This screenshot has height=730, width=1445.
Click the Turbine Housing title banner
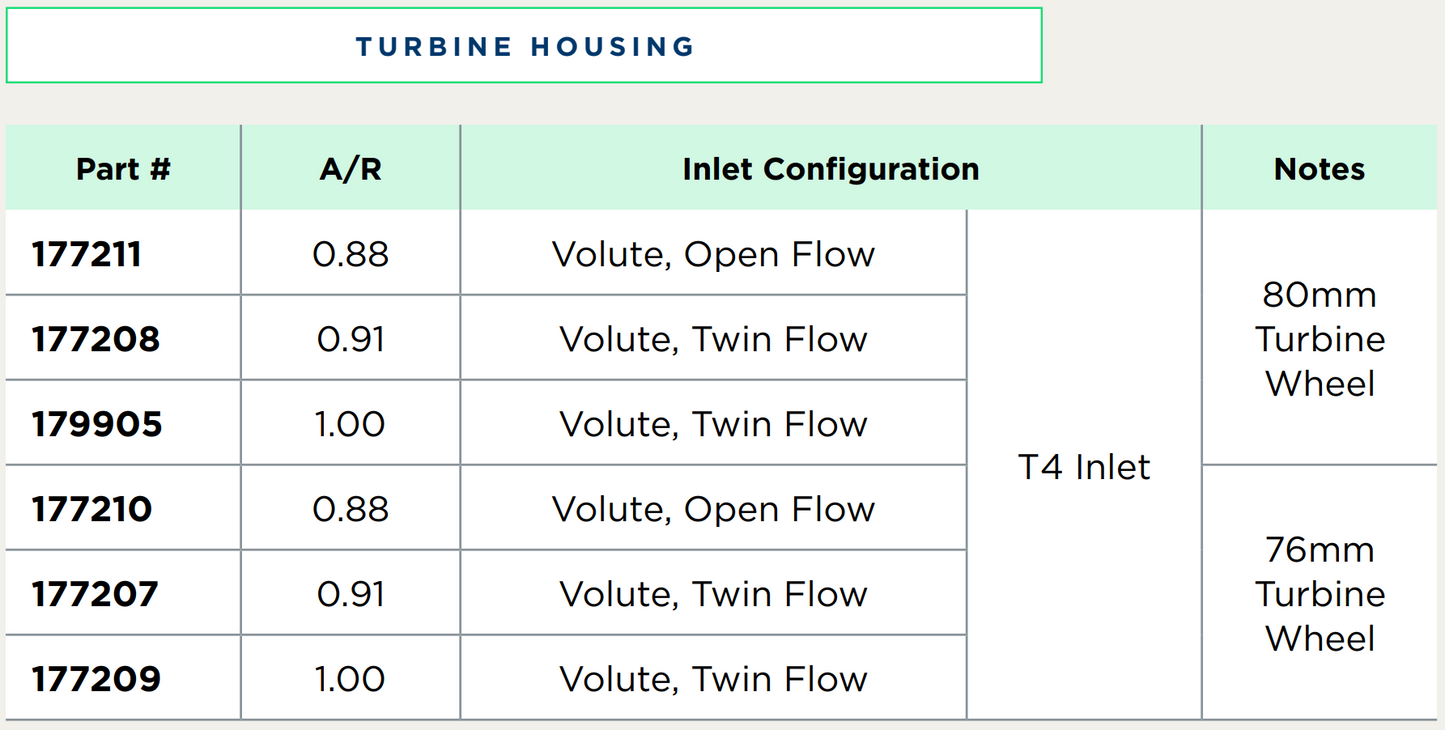click(524, 46)
